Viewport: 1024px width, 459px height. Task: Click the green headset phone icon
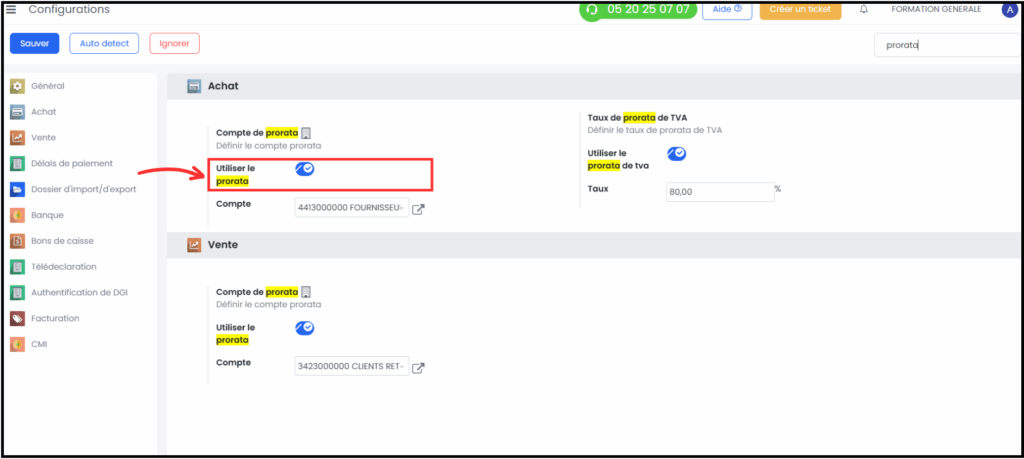pos(592,10)
